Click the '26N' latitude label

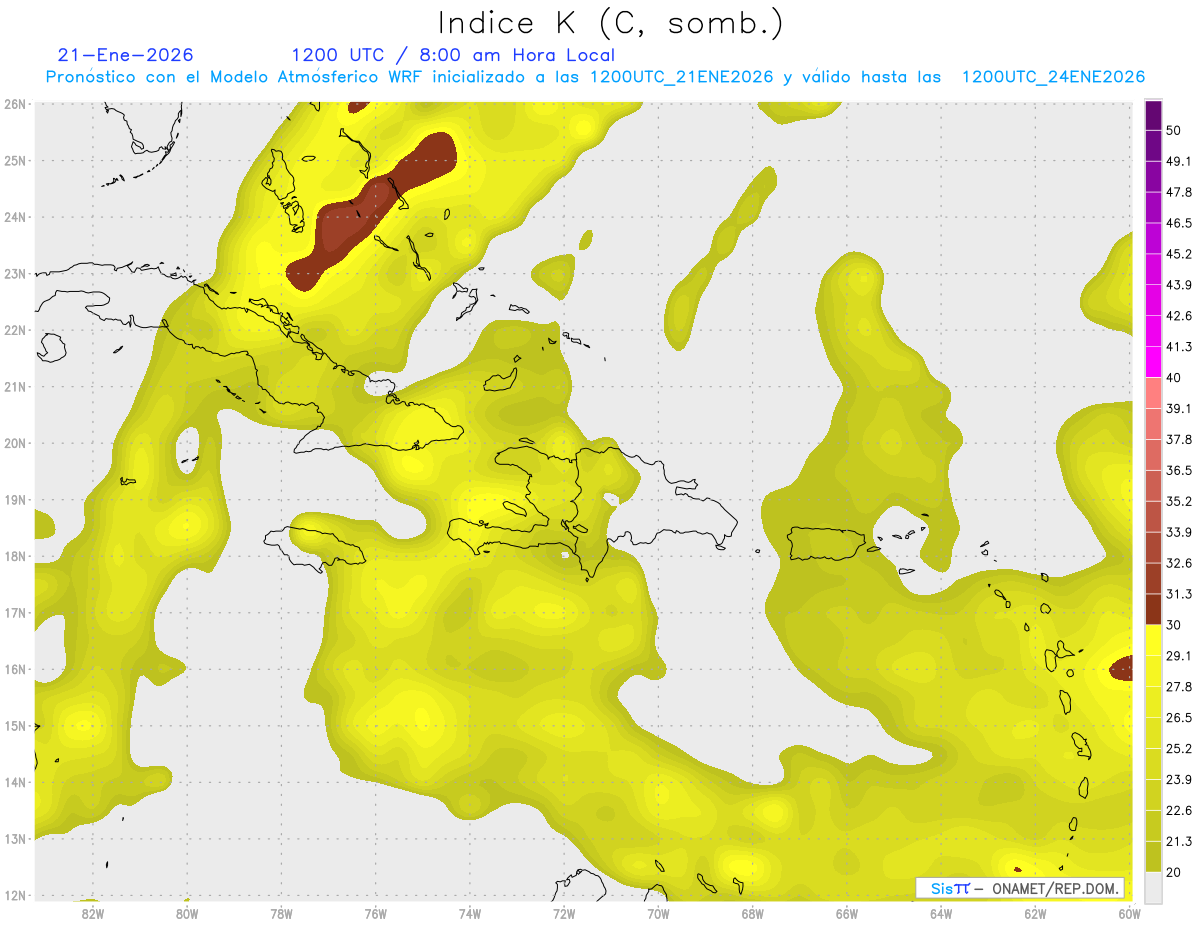15,104
